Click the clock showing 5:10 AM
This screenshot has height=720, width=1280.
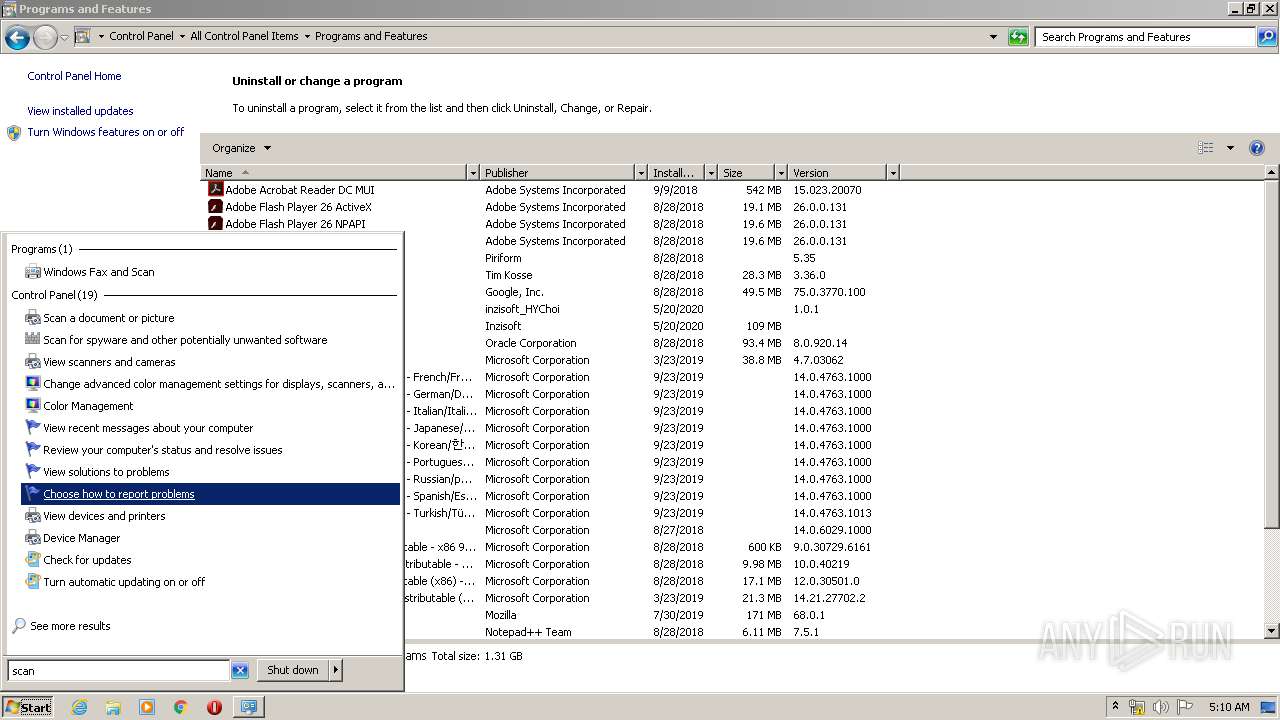pyautogui.click(x=1229, y=707)
